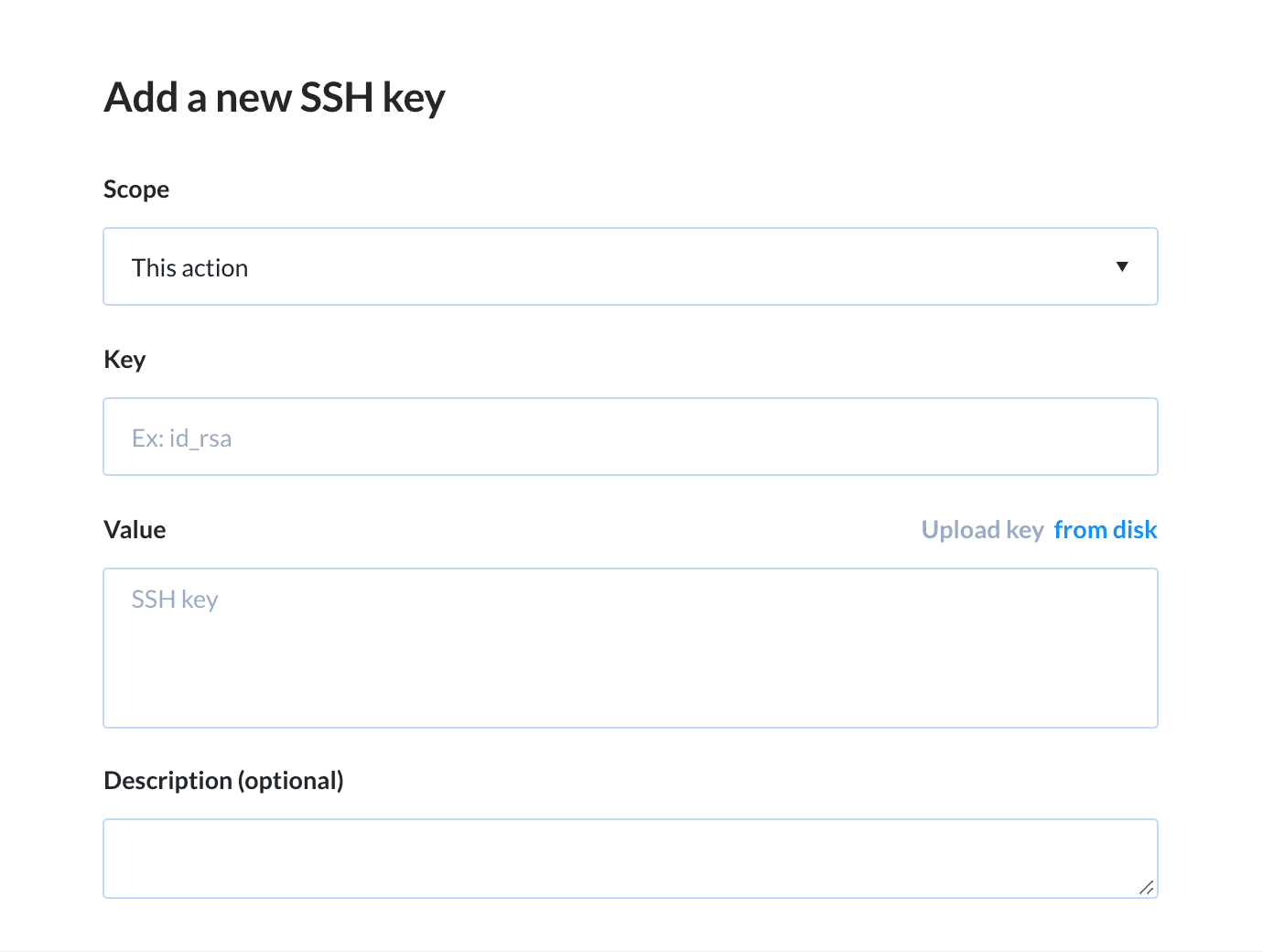Click the Key field label
The width and height of the screenshot is (1263, 952).
coord(124,360)
